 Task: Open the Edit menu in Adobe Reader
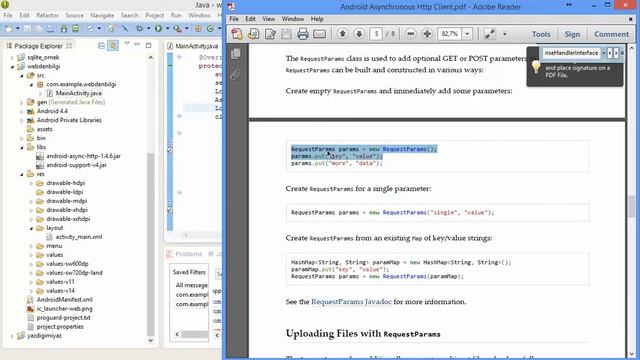coord(250,19)
